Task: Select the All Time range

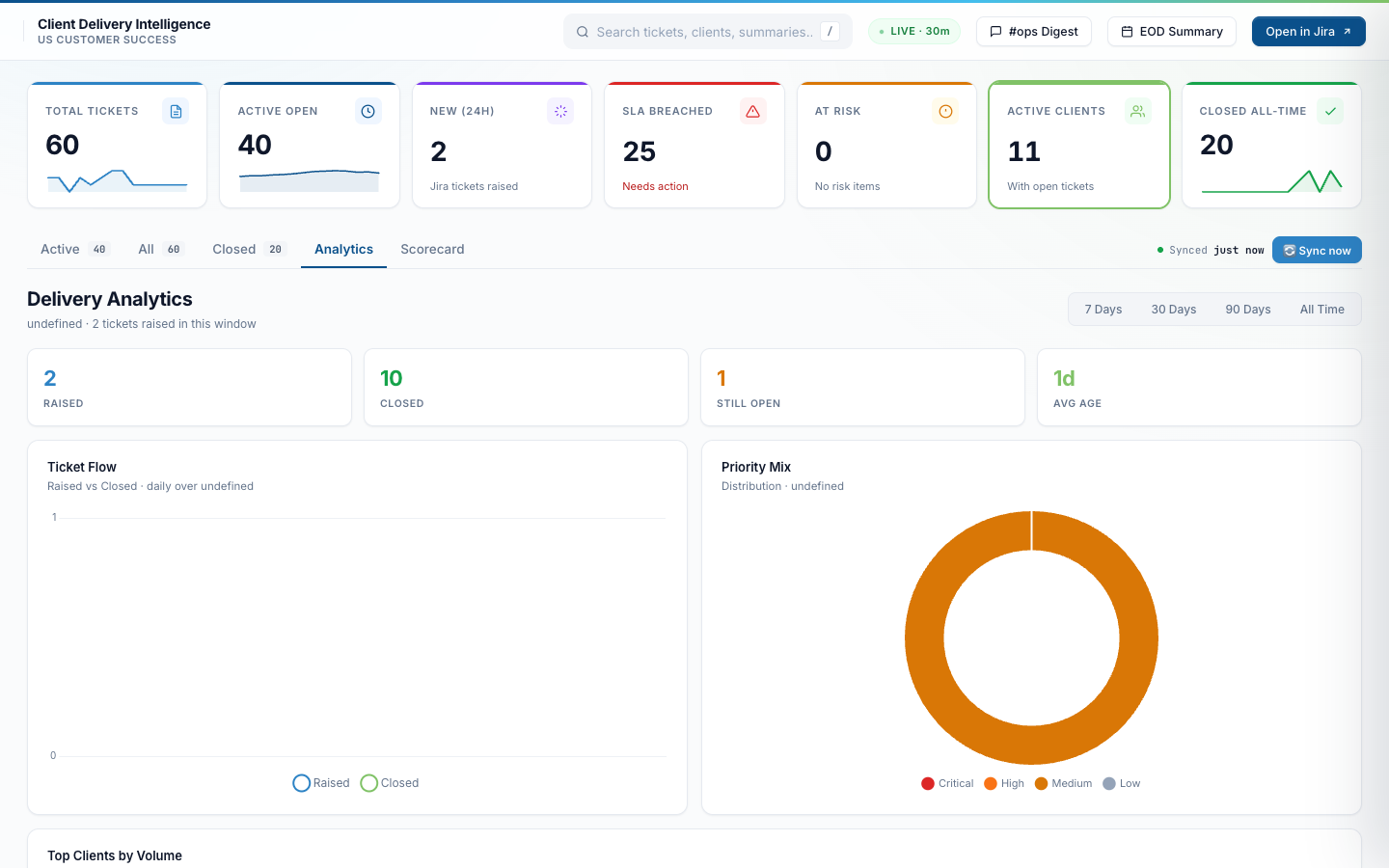Action: (1321, 310)
